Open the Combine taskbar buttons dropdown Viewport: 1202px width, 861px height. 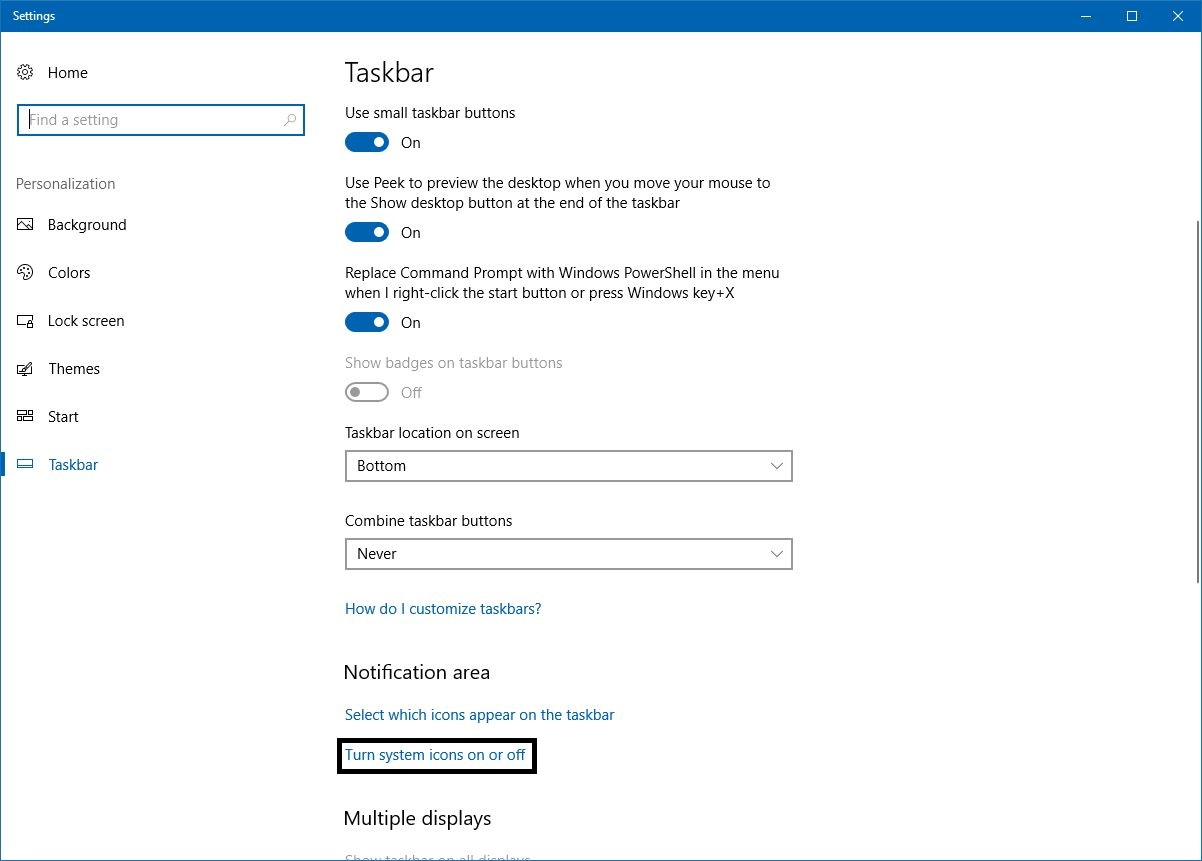coord(568,553)
